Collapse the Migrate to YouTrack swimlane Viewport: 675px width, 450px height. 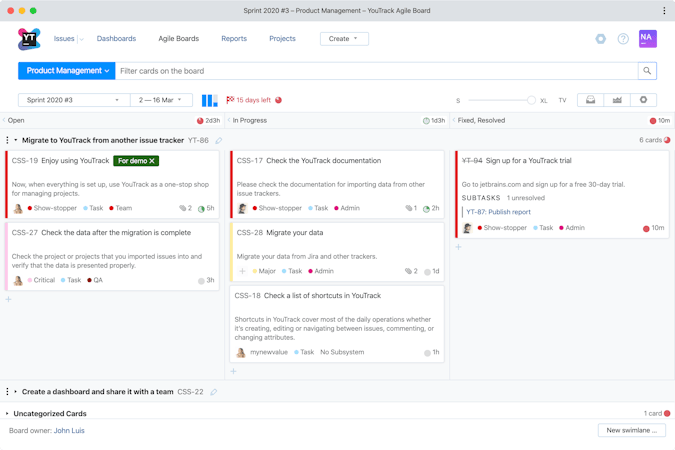click(16, 140)
